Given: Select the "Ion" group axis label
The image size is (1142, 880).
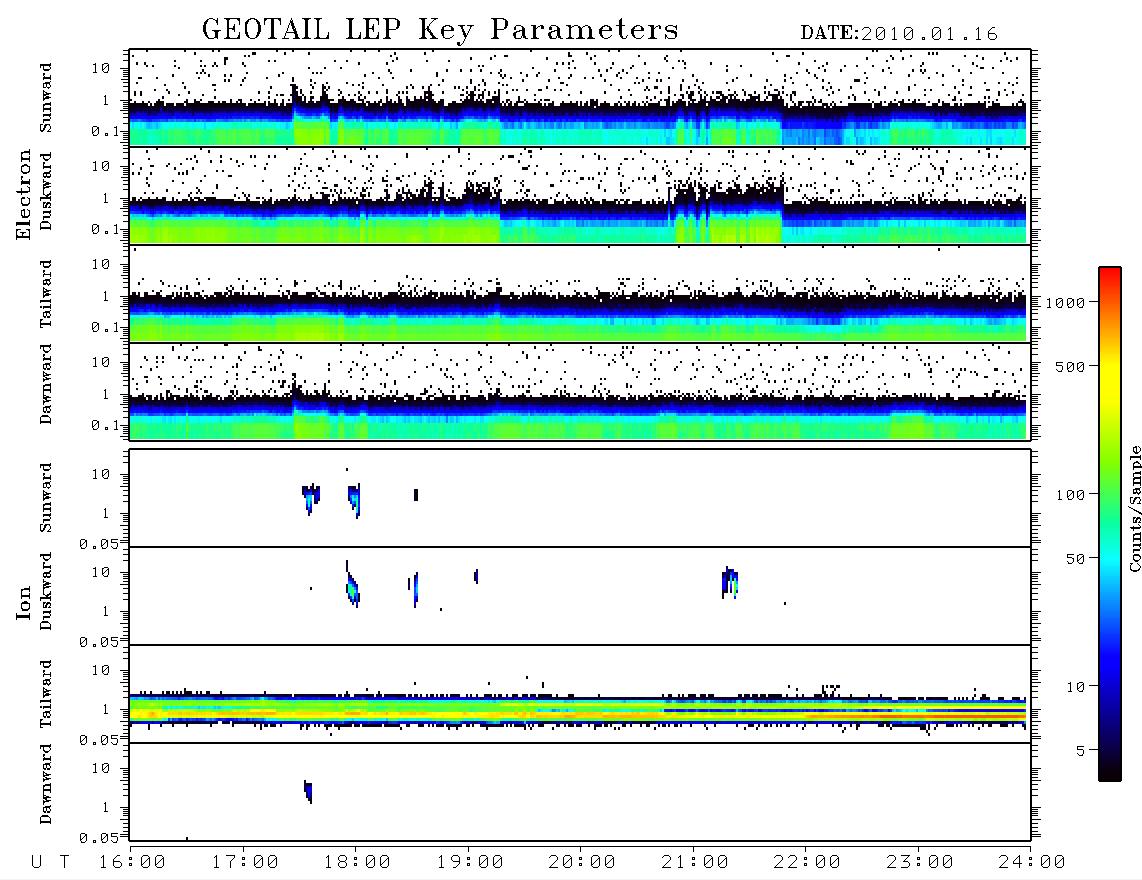Looking at the screenshot, I should (x=23, y=602).
